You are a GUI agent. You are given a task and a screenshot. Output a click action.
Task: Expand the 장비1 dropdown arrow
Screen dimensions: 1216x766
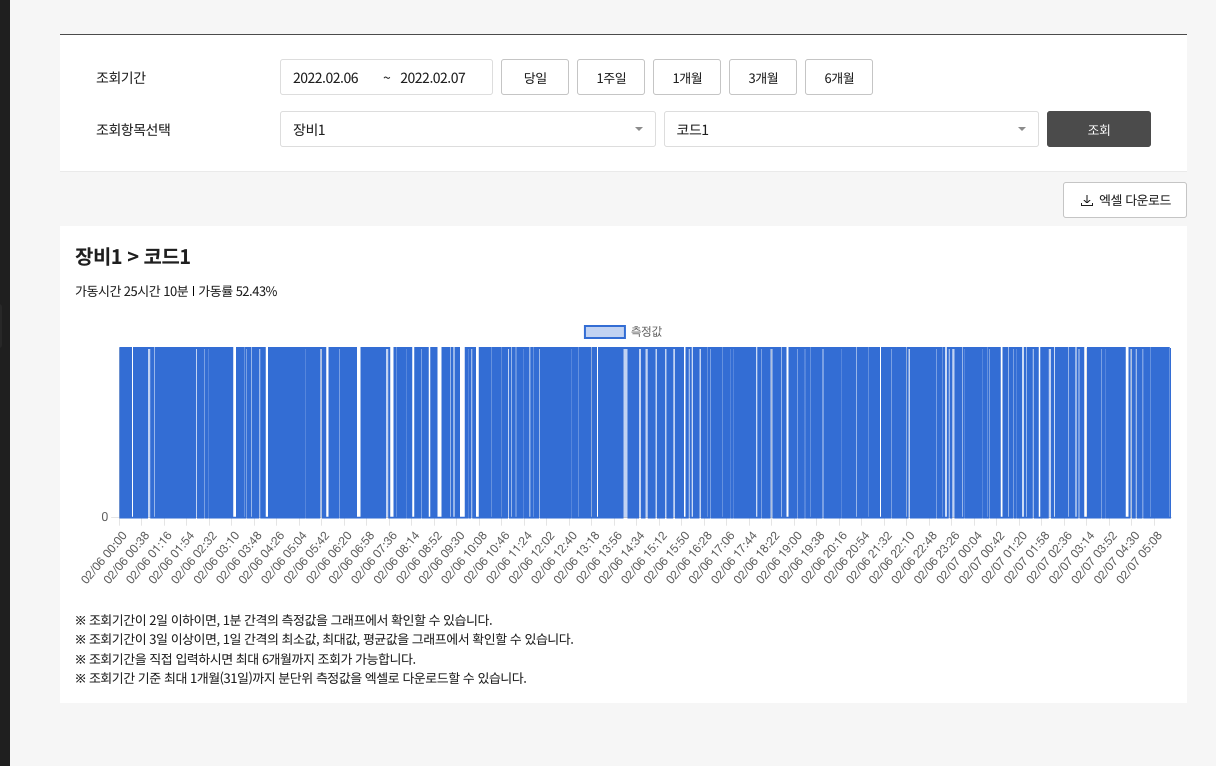[x=638, y=129]
